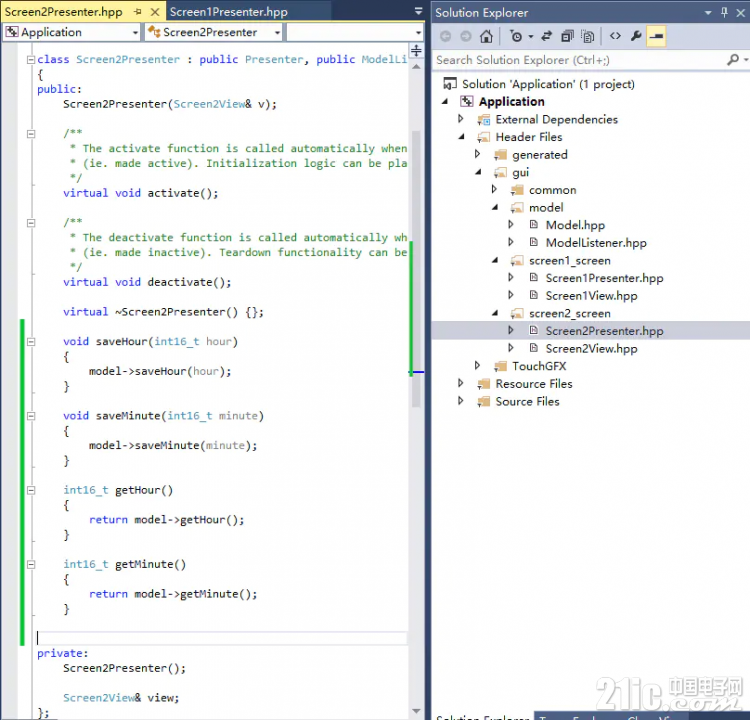The width and height of the screenshot is (750, 720).
Task: Click the Back navigation arrow in Solution Explorer
Action: click(445, 36)
